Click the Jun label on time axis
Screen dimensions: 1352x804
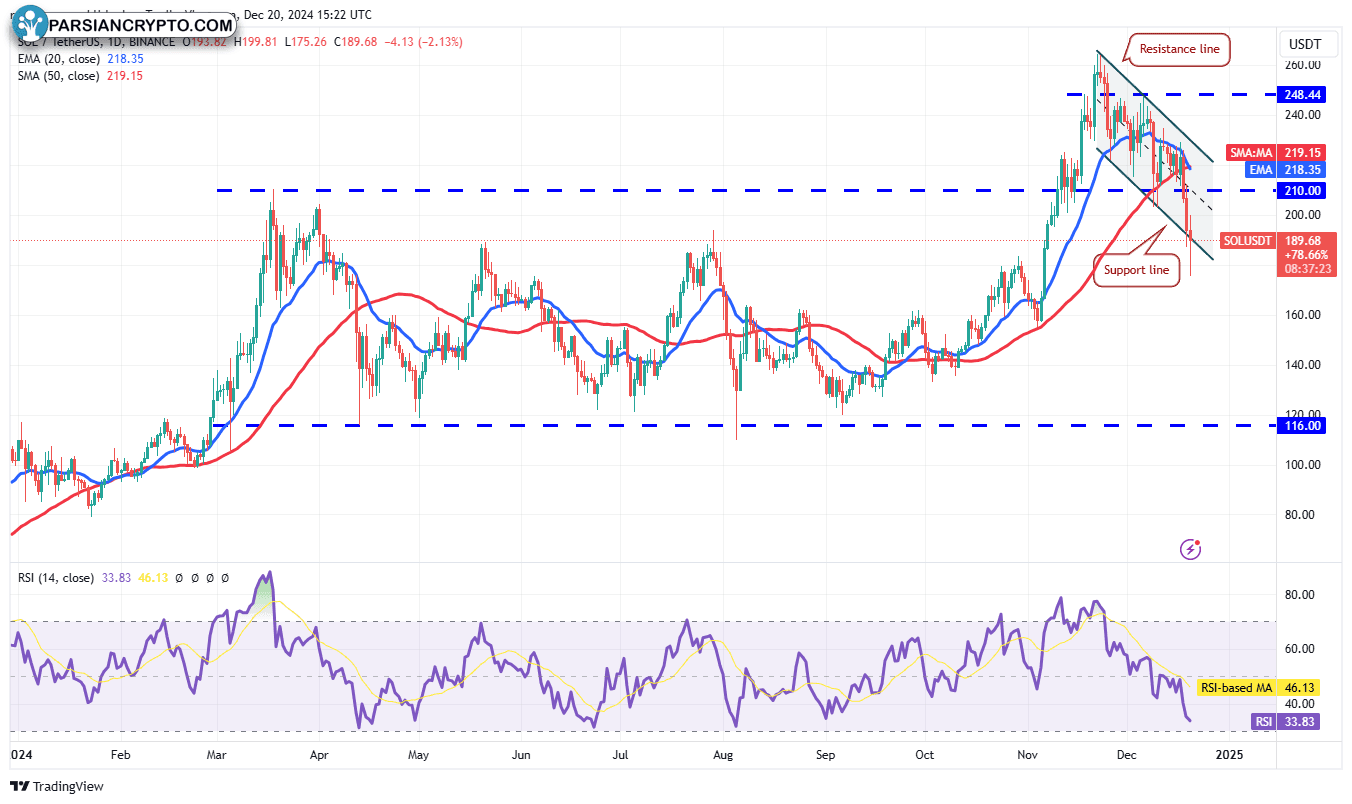point(521,756)
